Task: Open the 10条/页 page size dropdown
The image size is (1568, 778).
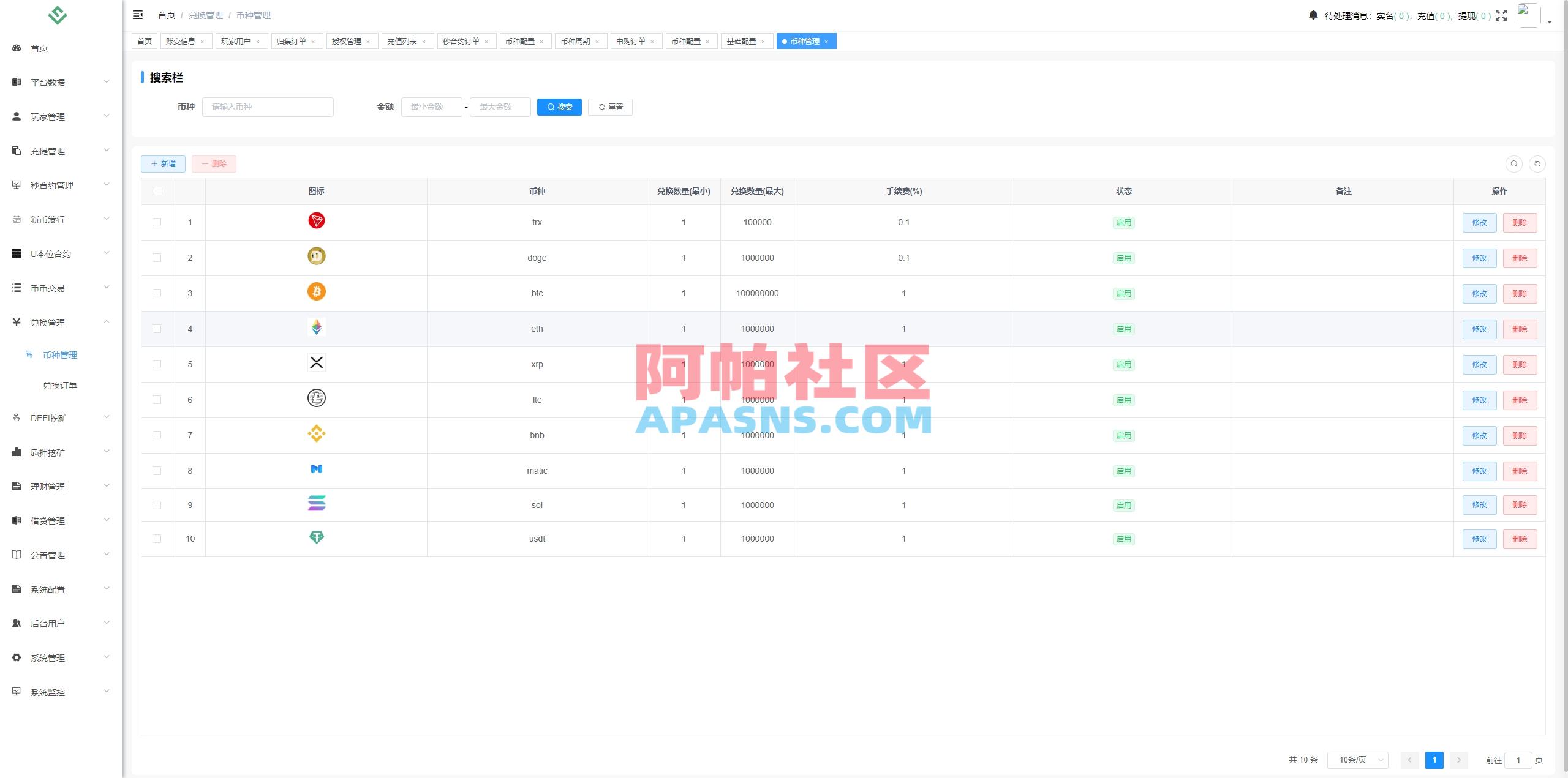Action: [x=1357, y=760]
